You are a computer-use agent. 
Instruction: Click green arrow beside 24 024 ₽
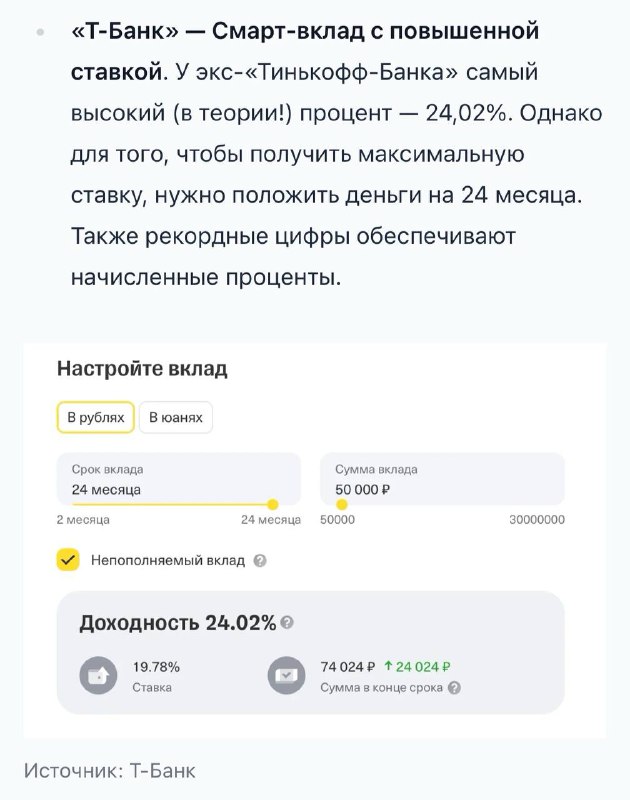388,666
